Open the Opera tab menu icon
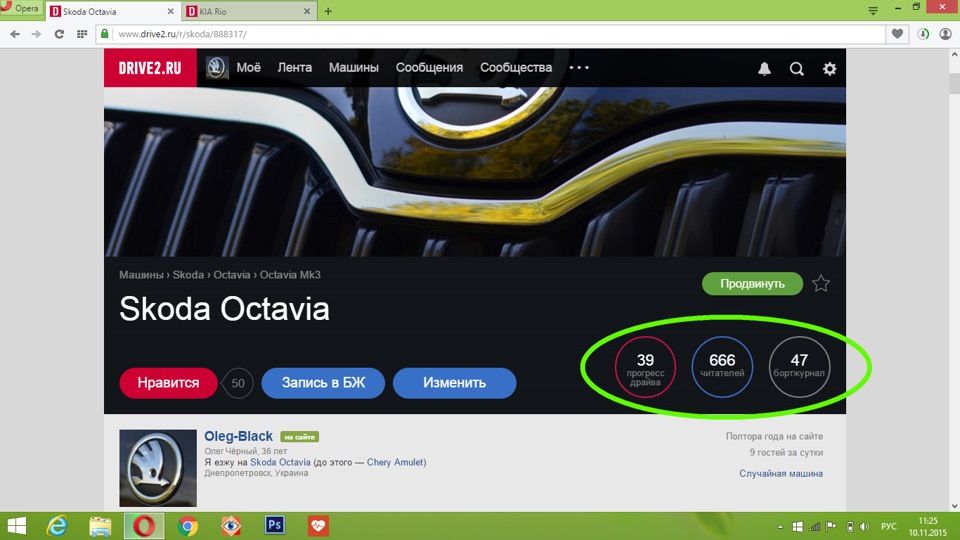Screen dimensions: 960x540 [x=873, y=10]
